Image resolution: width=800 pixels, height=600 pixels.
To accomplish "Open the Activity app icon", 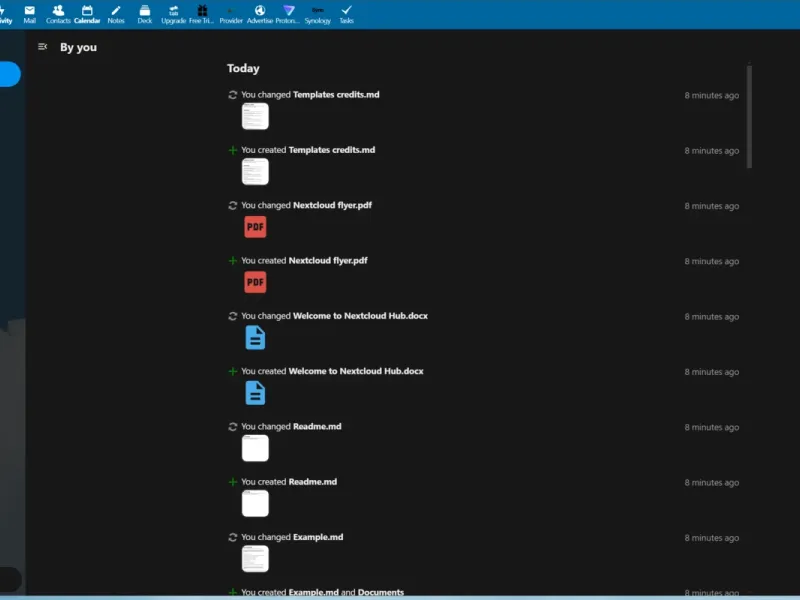I will 6,14.
